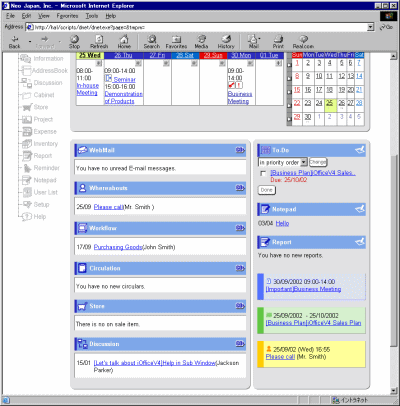Open Report in the sidebar

click(37, 156)
